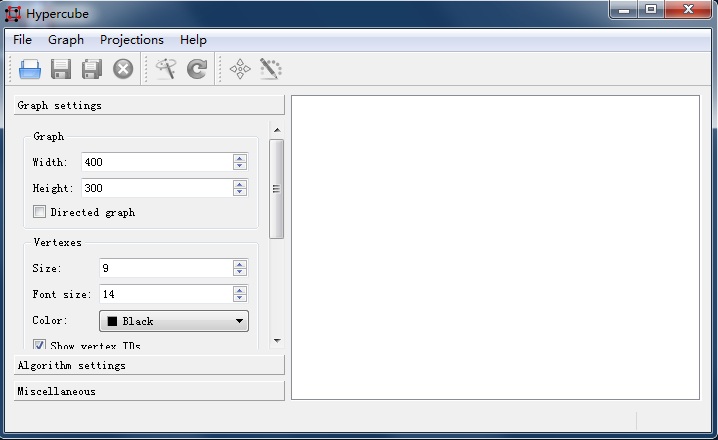Open the vertex Color dropdown
The height and width of the screenshot is (440, 718).
(x=174, y=321)
